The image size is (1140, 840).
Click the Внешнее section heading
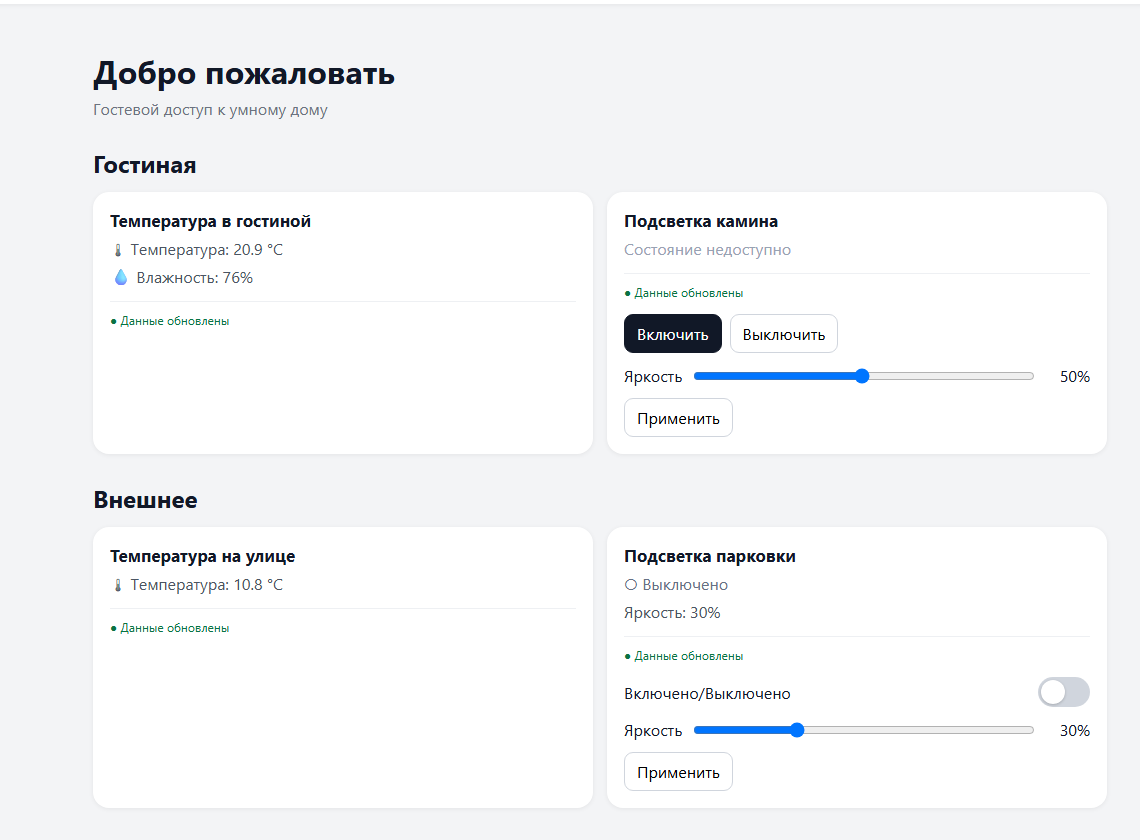(145, 500)
